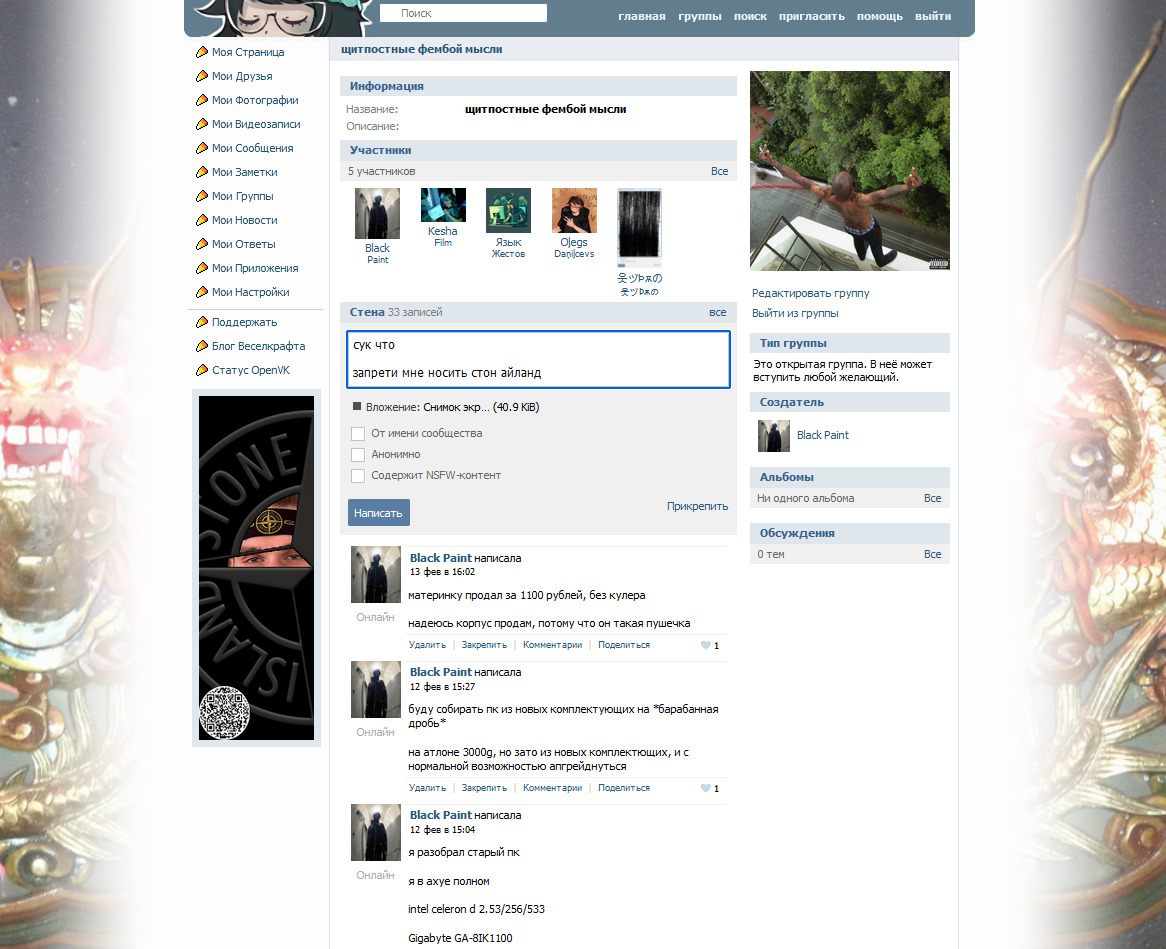Click the icon beside Мои Ответы
The height and width of the screenshot is (949, 1166).
point(202,244)
